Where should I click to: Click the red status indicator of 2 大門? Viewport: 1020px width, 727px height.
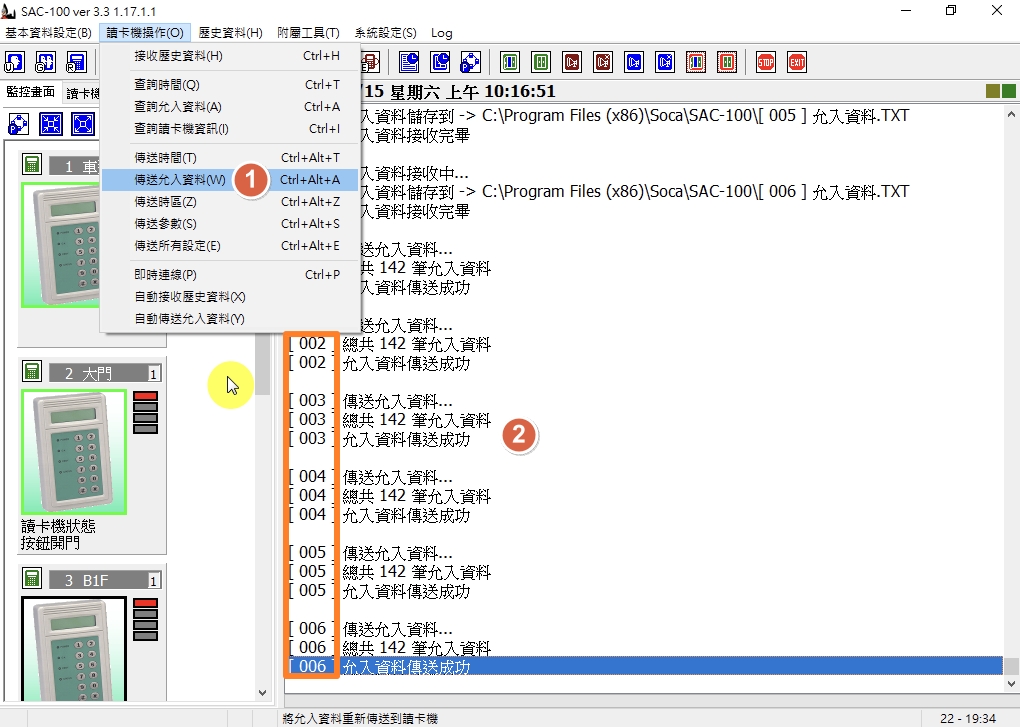(x=146, y=396)
